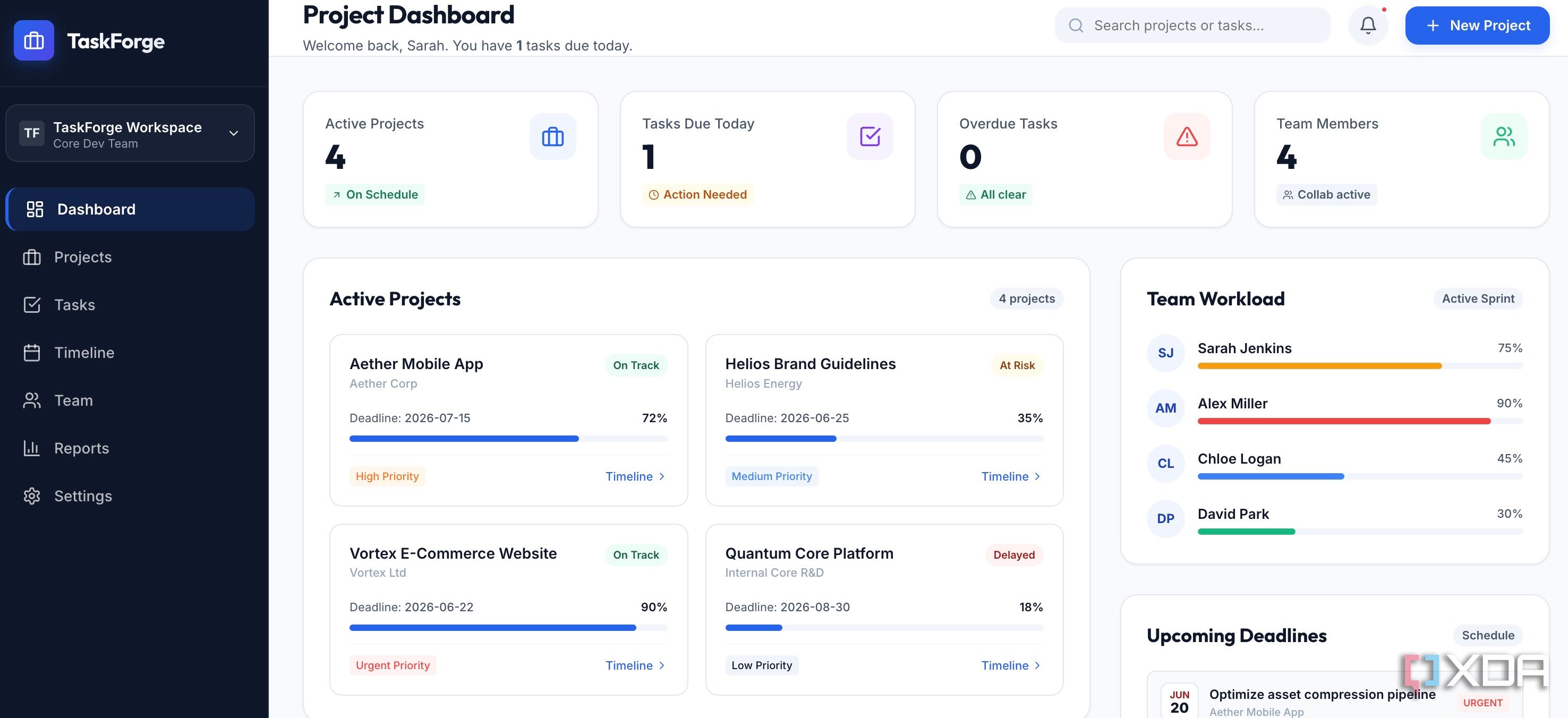Go to Dashboard in the sidebar
This screenshot has height=718, width=1568.
pos(130,209)
